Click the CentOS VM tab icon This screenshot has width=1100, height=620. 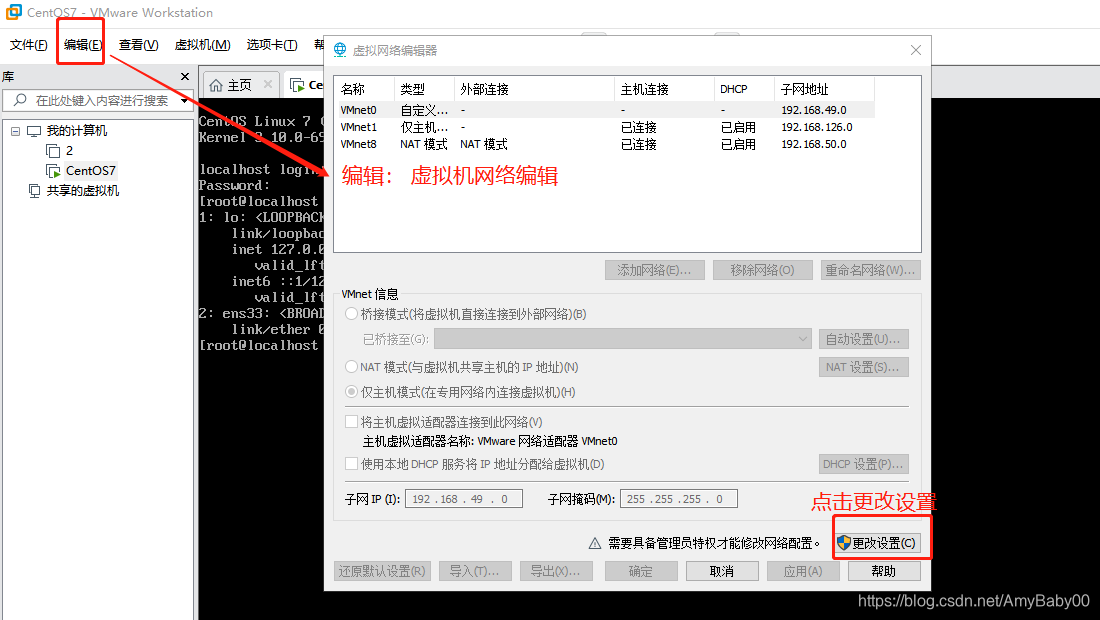point(297,85)
